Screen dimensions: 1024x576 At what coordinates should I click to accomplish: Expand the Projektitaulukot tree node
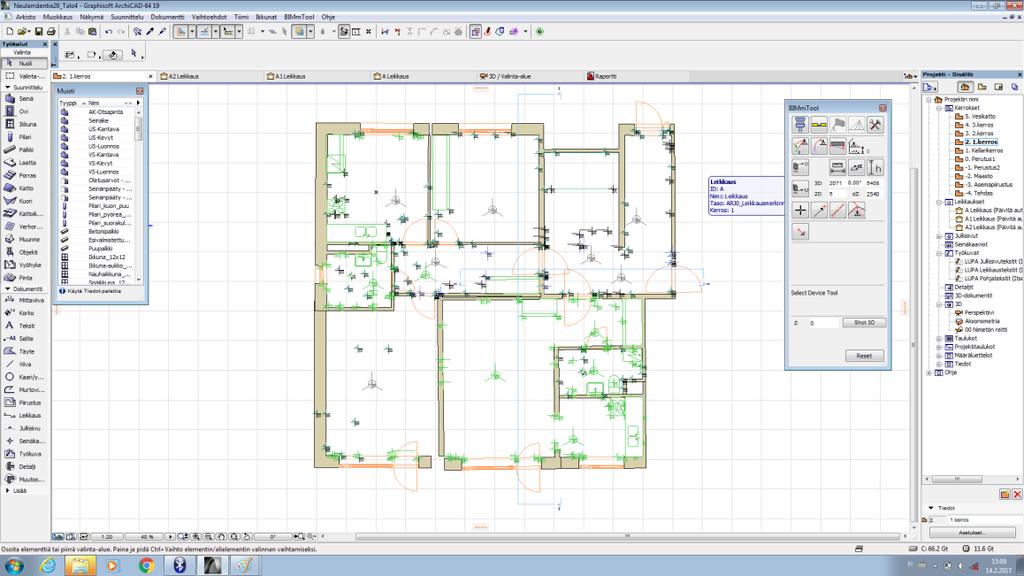[939, 347]
